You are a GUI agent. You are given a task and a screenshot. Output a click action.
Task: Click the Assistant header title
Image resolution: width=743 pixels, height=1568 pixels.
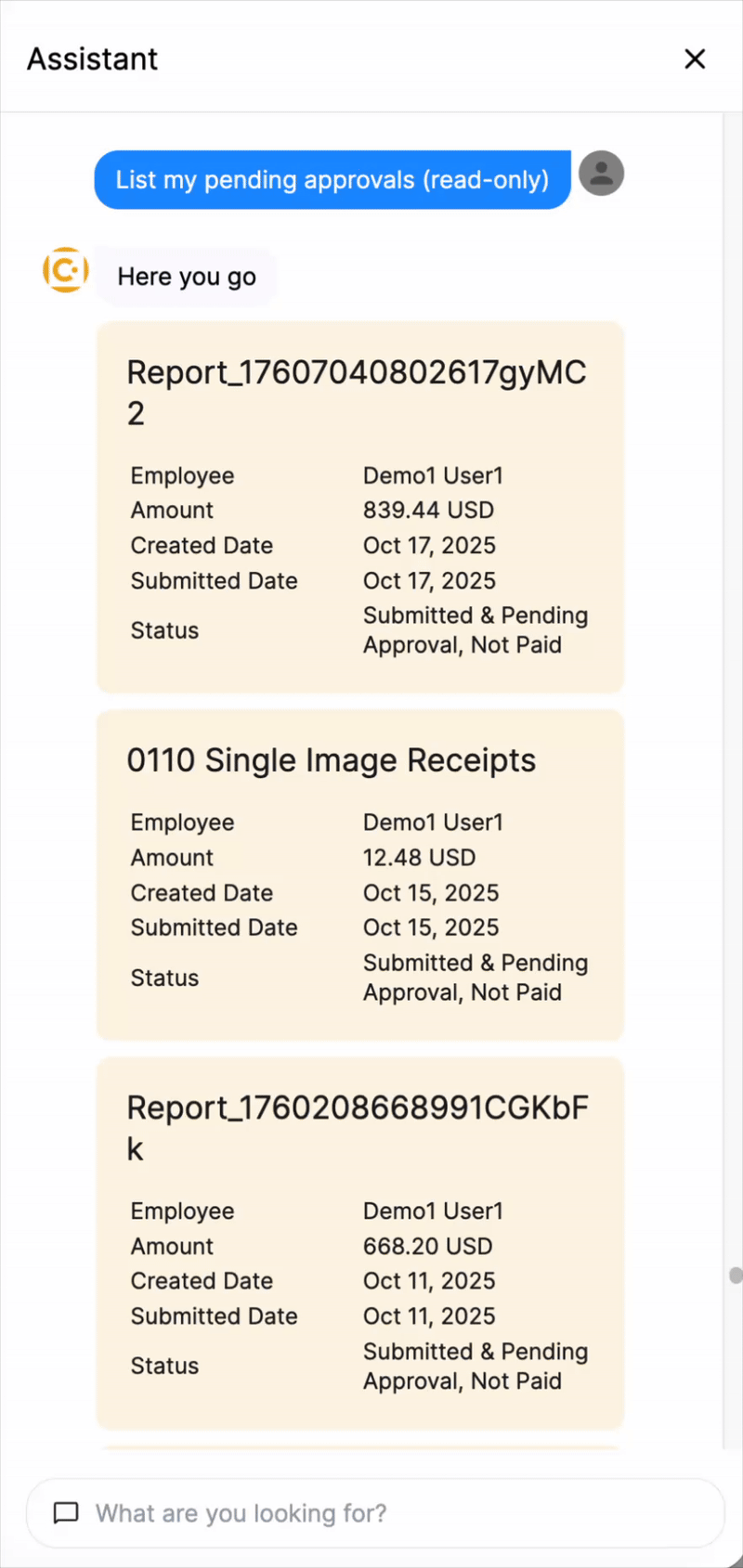click(93, 58)
